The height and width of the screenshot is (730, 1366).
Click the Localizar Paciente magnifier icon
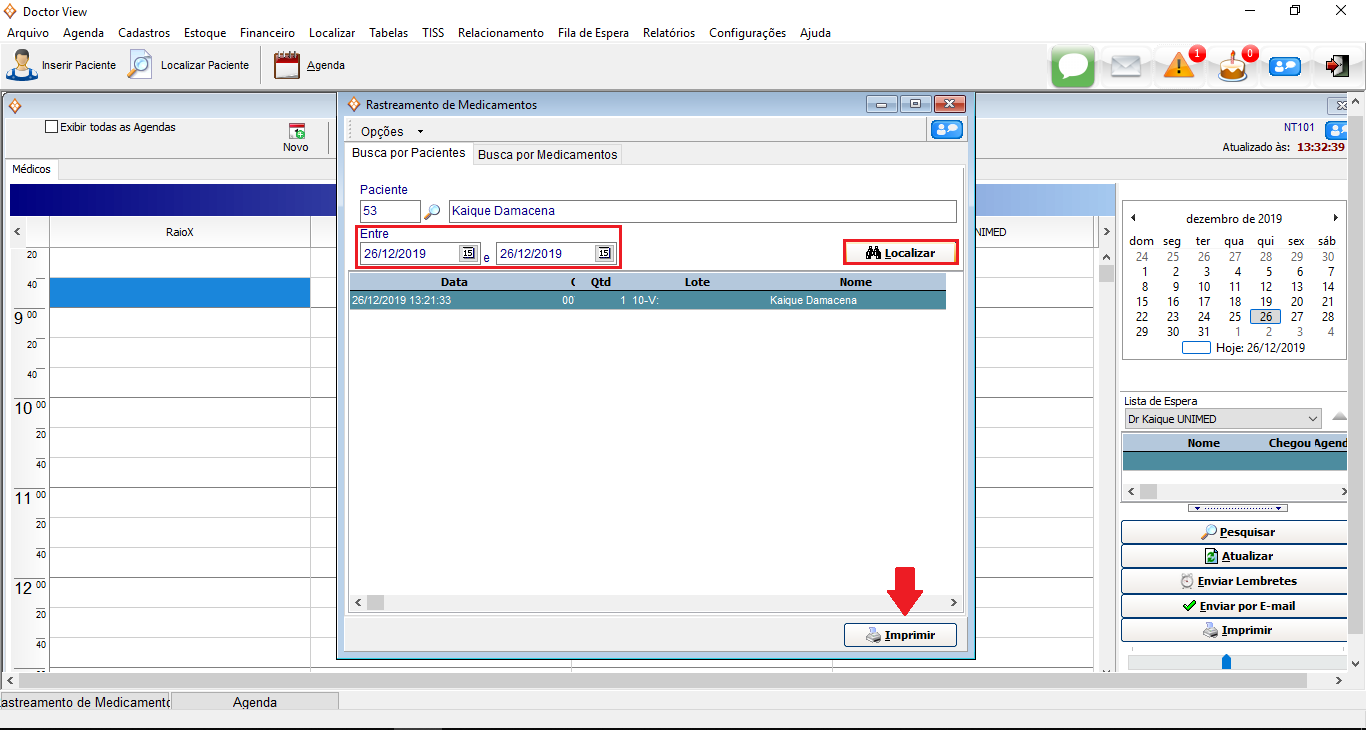140,65
